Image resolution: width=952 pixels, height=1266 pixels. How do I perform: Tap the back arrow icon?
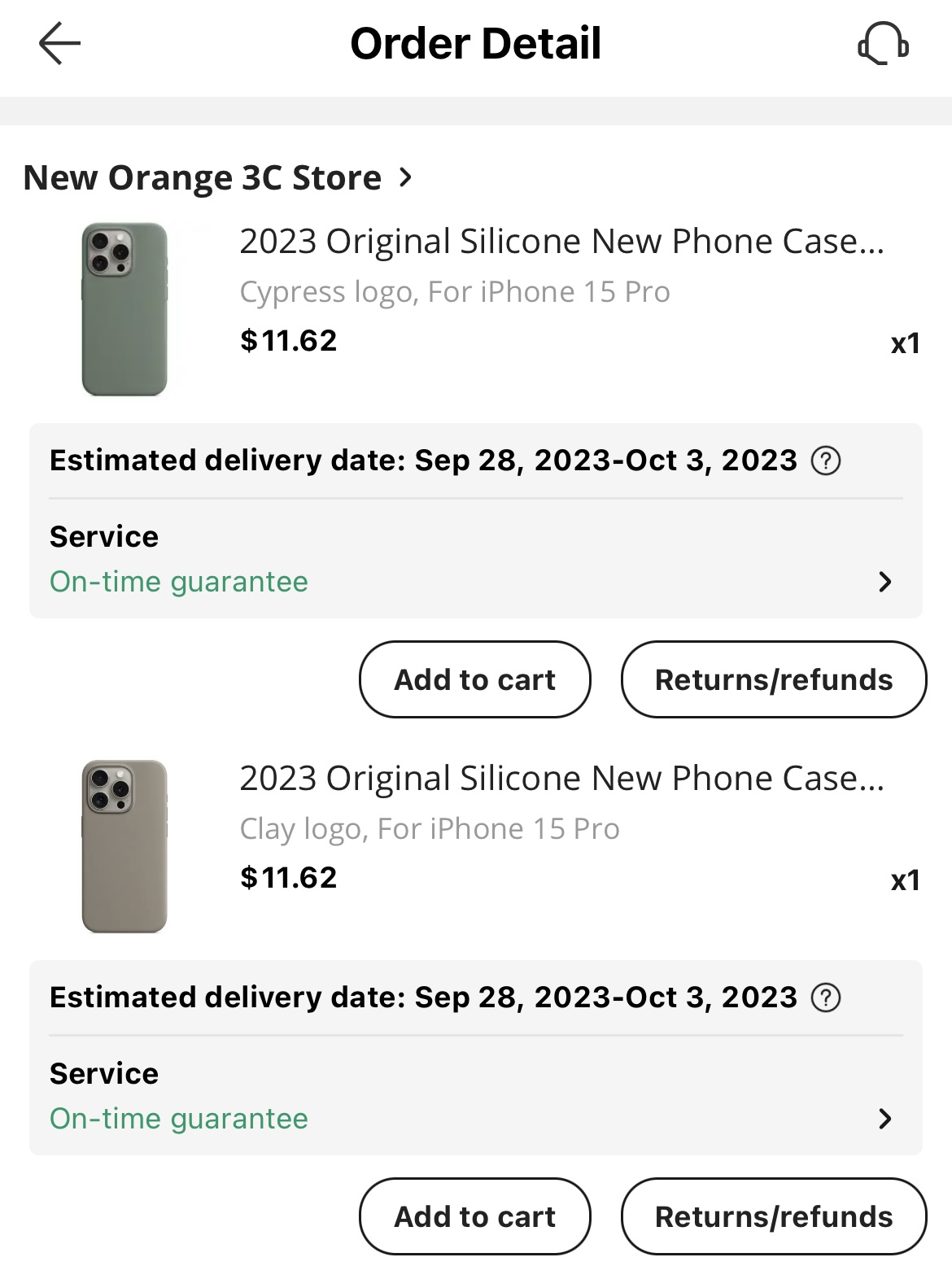click(59, 43)
